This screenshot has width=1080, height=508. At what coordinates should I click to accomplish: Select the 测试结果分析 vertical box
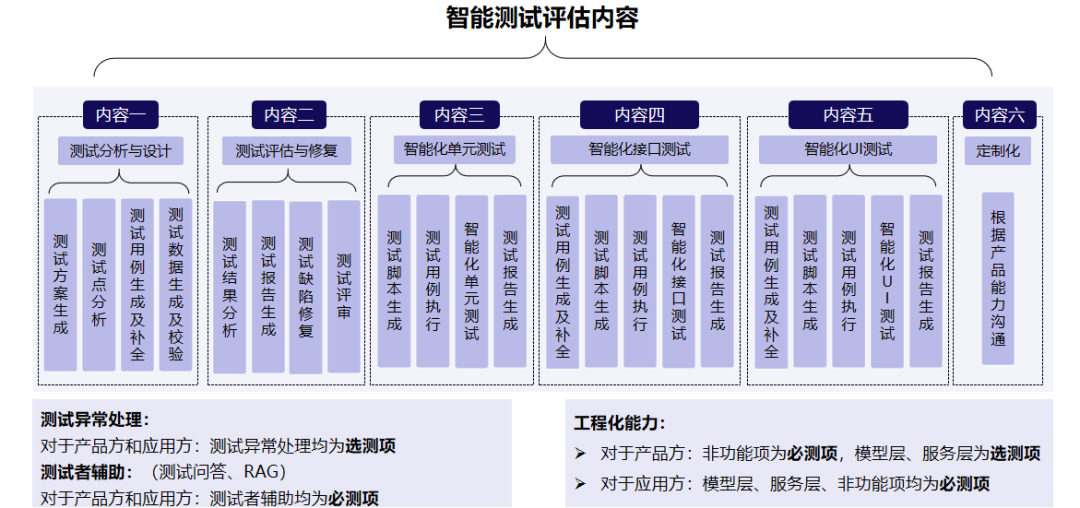point(229,287)
